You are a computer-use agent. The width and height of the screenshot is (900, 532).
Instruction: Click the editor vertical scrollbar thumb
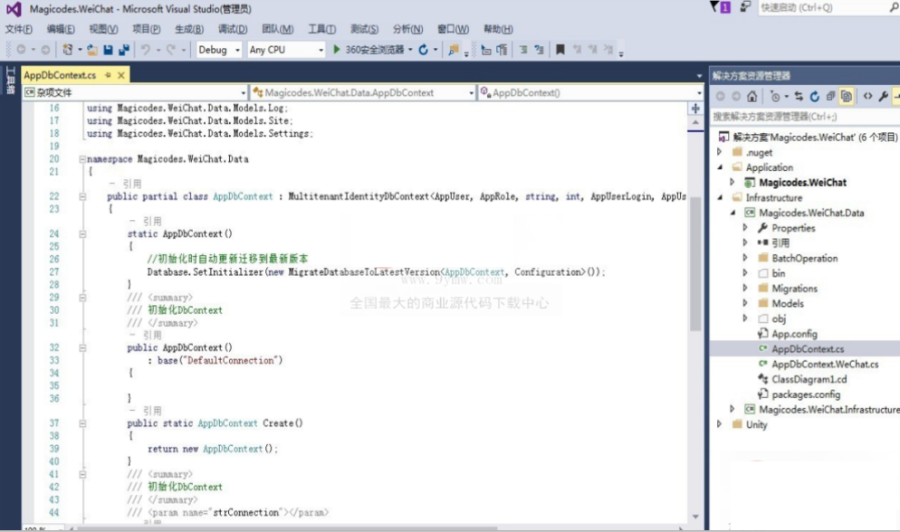[695, 264]
